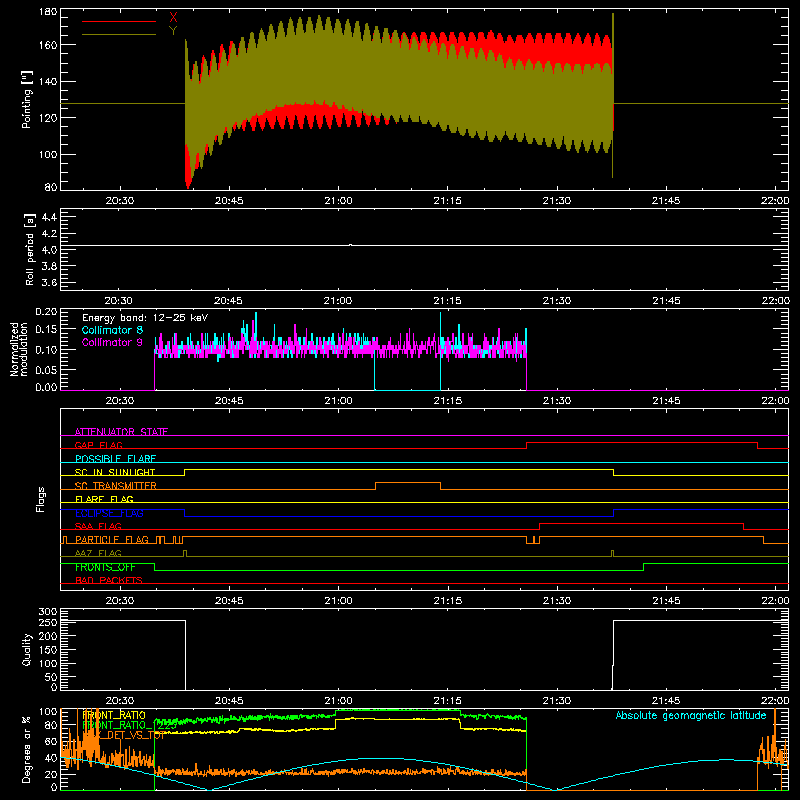Select the yellow FLARE_FLAG label

[x=104, y=499]
